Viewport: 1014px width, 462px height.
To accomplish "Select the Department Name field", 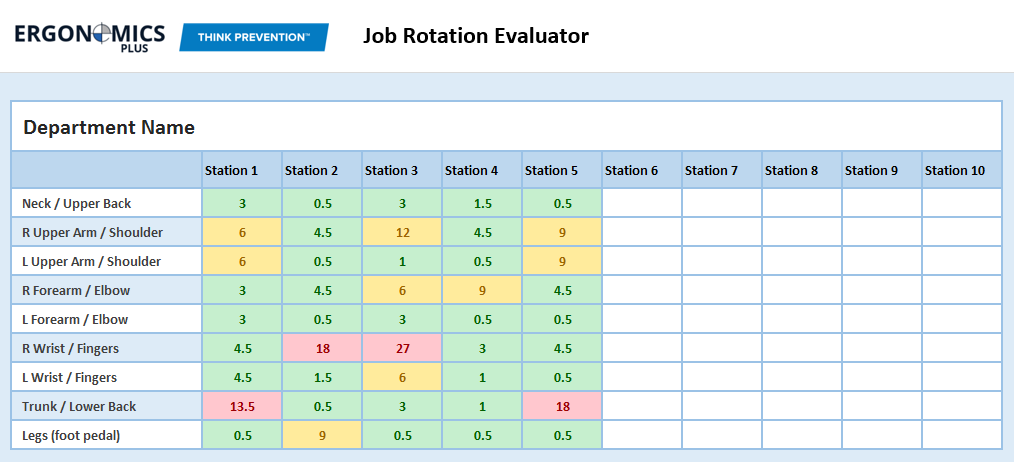I will (x=506, y=127).
